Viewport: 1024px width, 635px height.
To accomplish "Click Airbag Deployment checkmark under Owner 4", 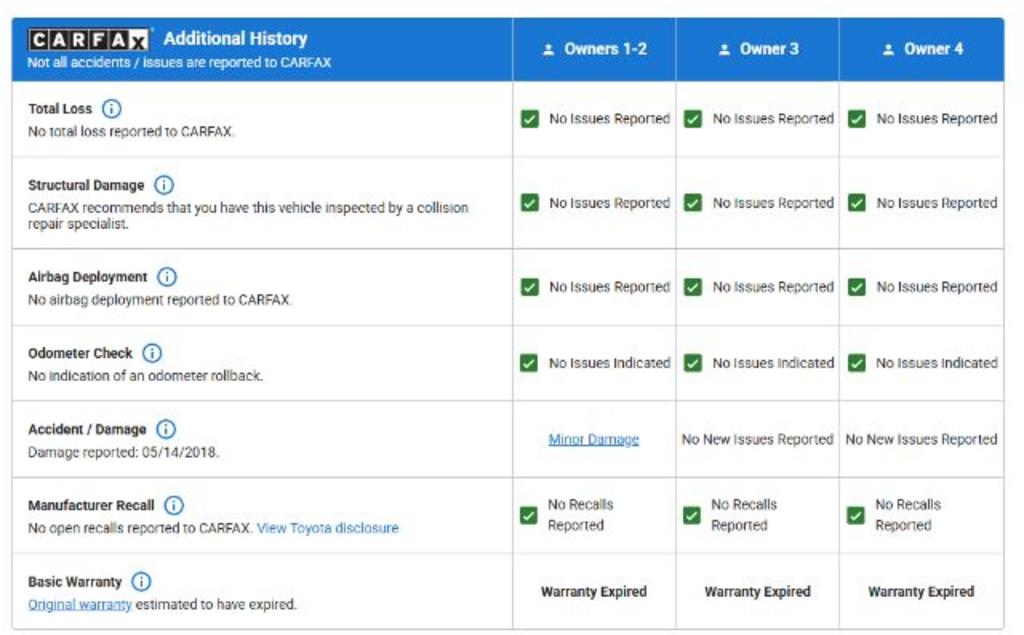I will pos(856,287).
